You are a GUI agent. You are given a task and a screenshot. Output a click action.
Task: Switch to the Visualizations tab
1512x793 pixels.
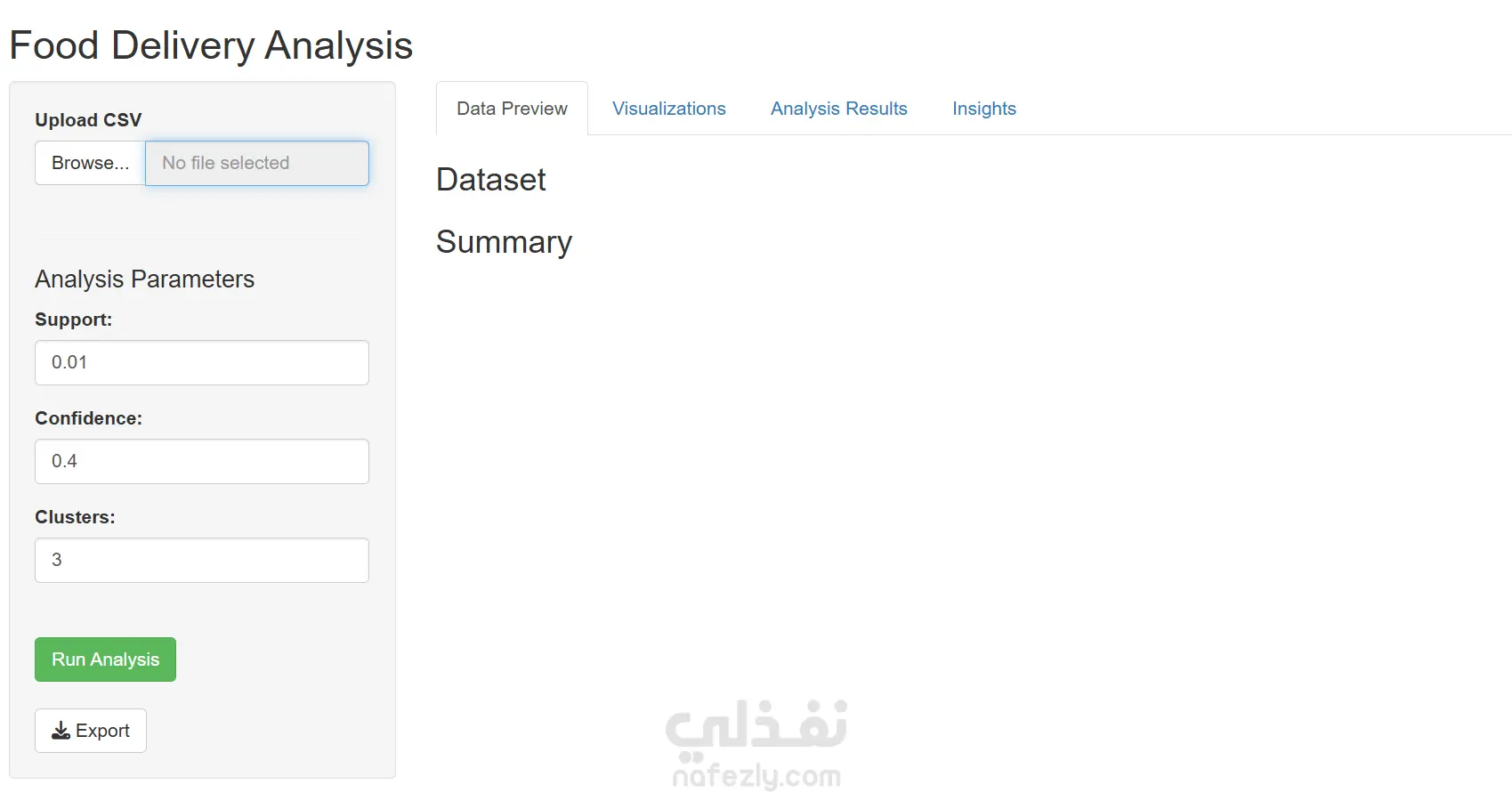click(x=668, y=109)
